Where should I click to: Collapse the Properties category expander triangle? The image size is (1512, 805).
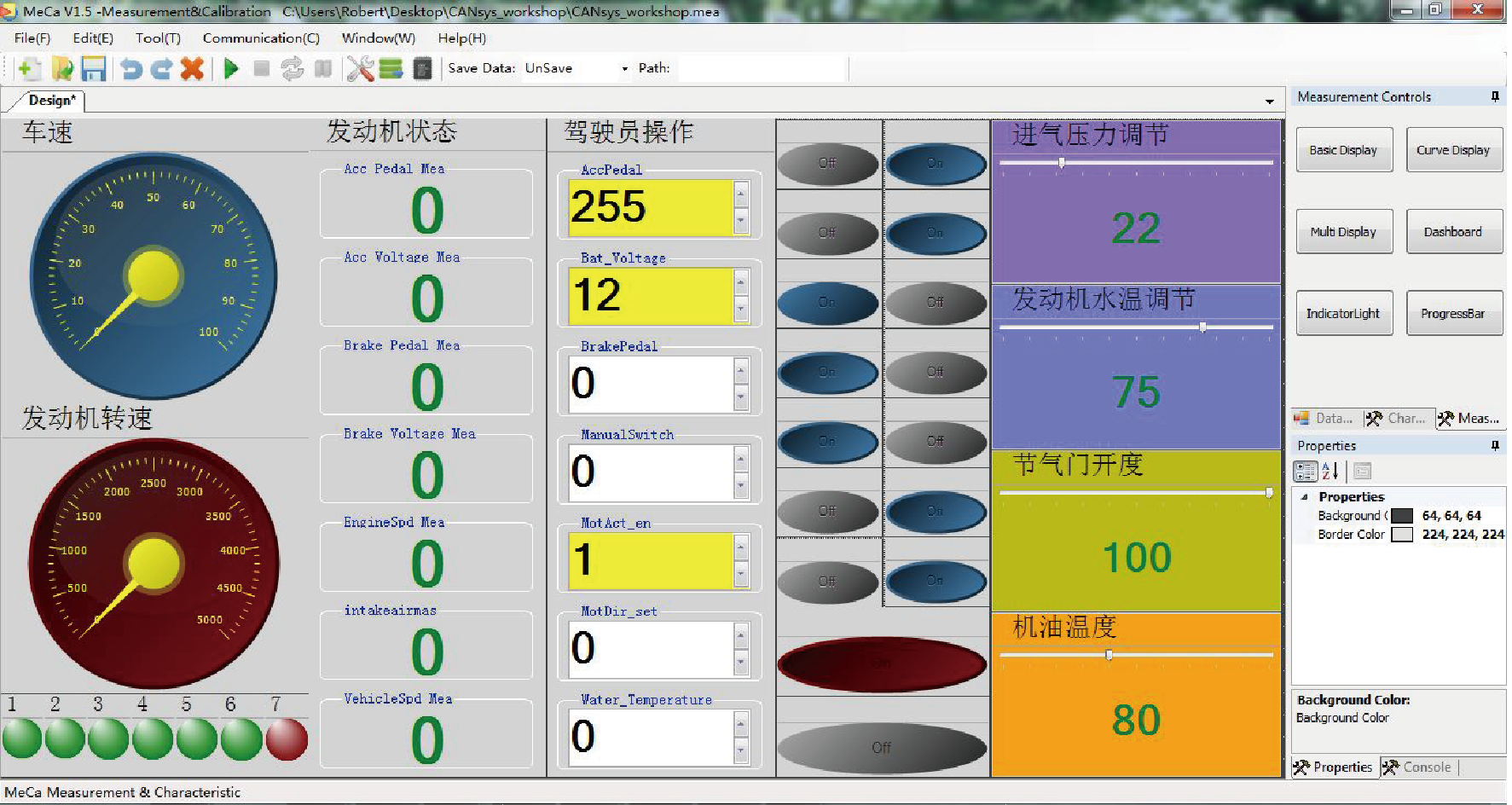point(1304,497)
